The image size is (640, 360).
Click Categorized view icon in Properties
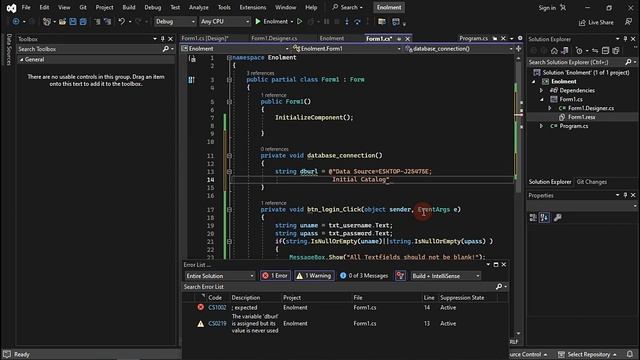pyautogui.click(x=533, y=218)
